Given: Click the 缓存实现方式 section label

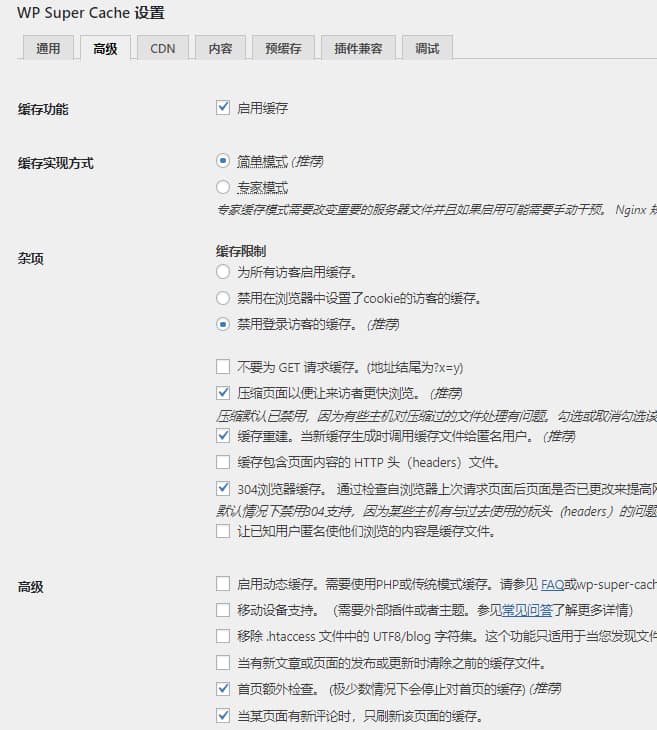Looking at the screenshot, I should pos(55,163).
